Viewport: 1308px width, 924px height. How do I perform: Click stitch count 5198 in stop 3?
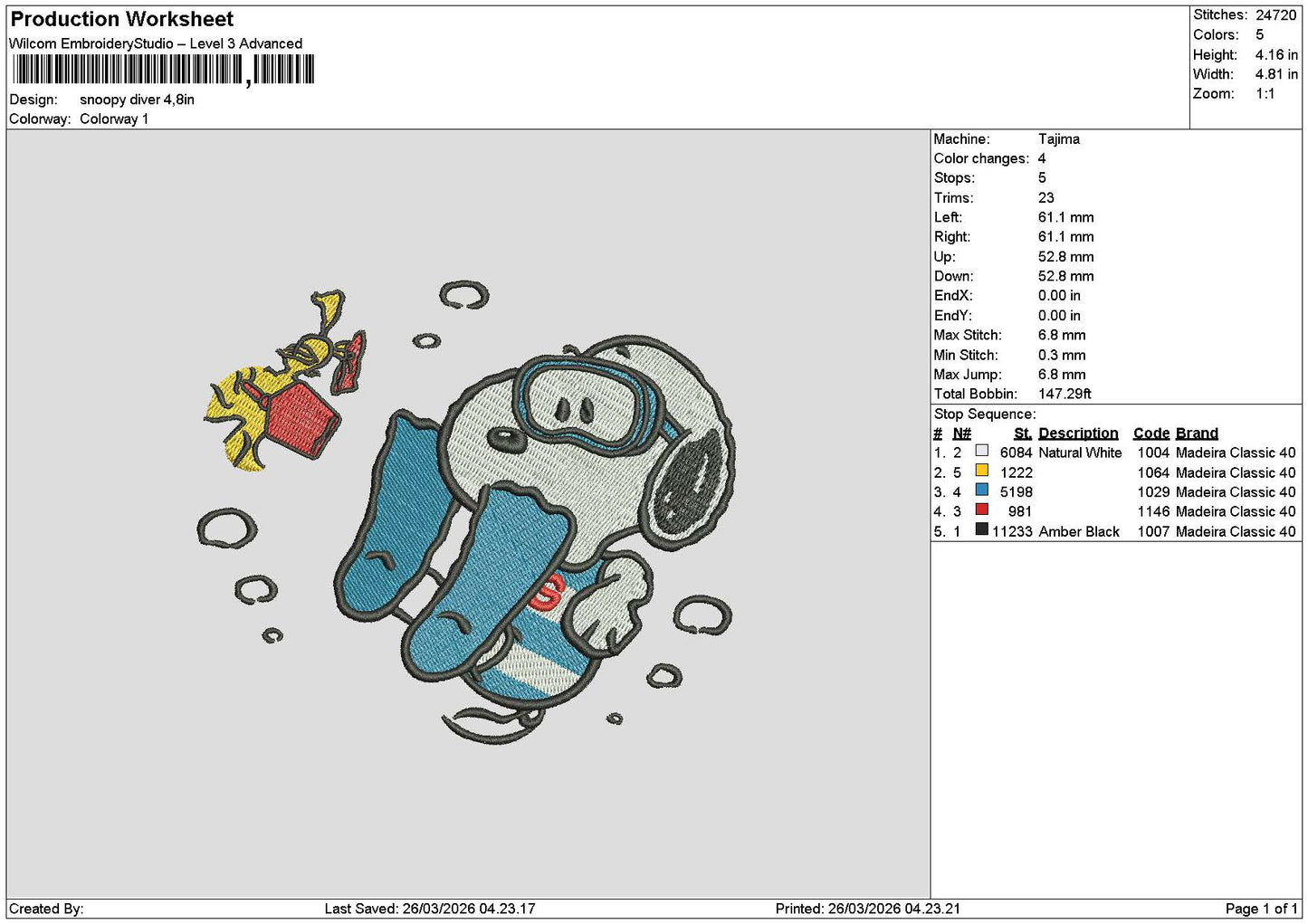[x=1016, y=492]
